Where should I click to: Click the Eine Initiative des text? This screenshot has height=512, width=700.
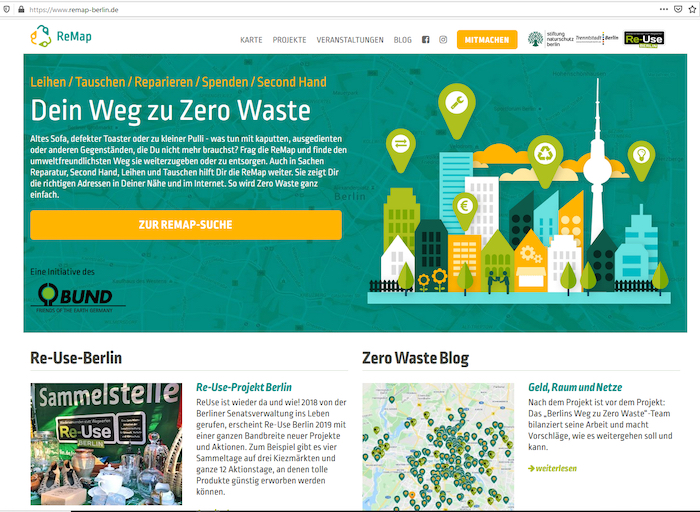point(62,271)
